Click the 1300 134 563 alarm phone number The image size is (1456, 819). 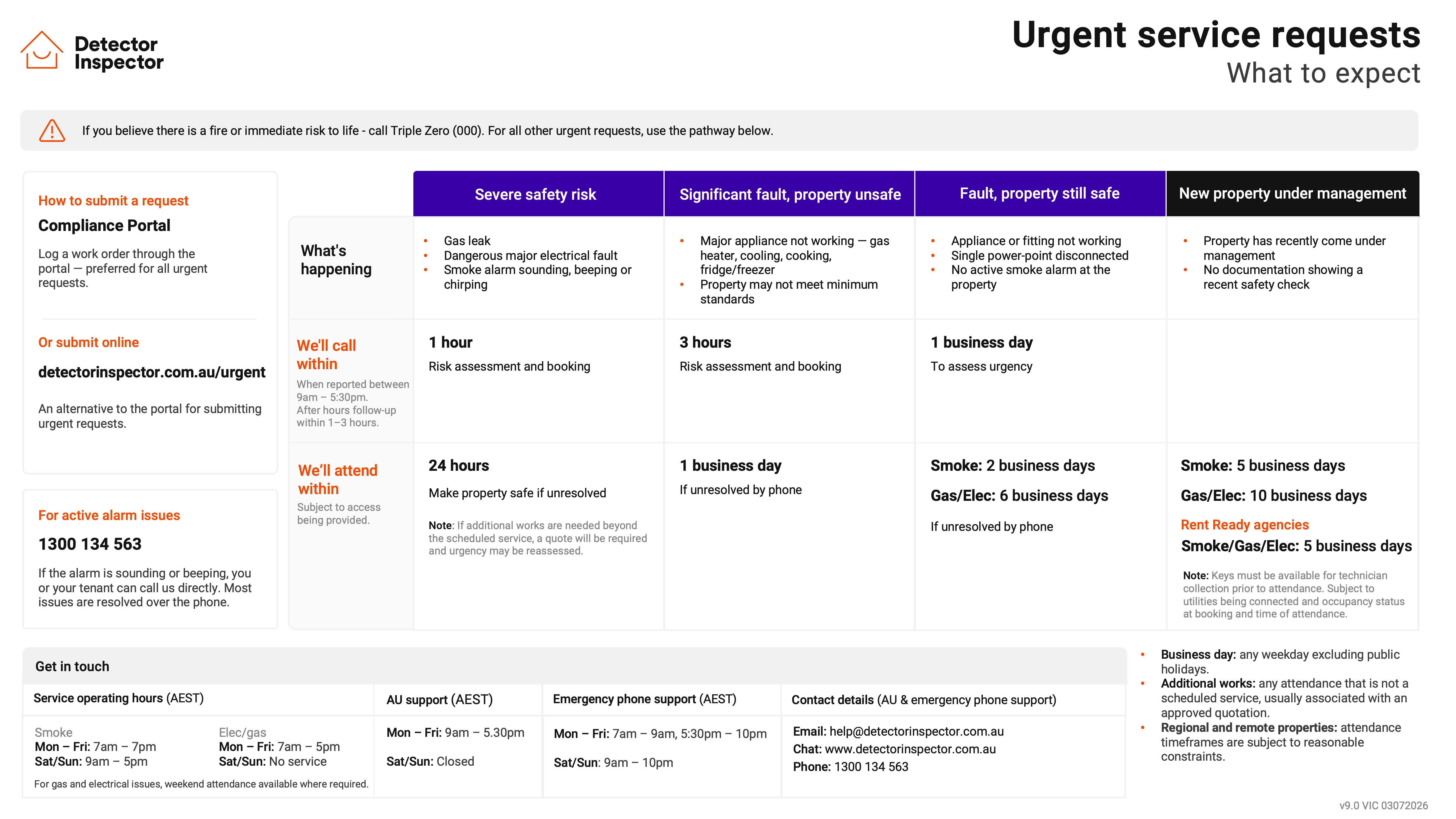[90, 544]
